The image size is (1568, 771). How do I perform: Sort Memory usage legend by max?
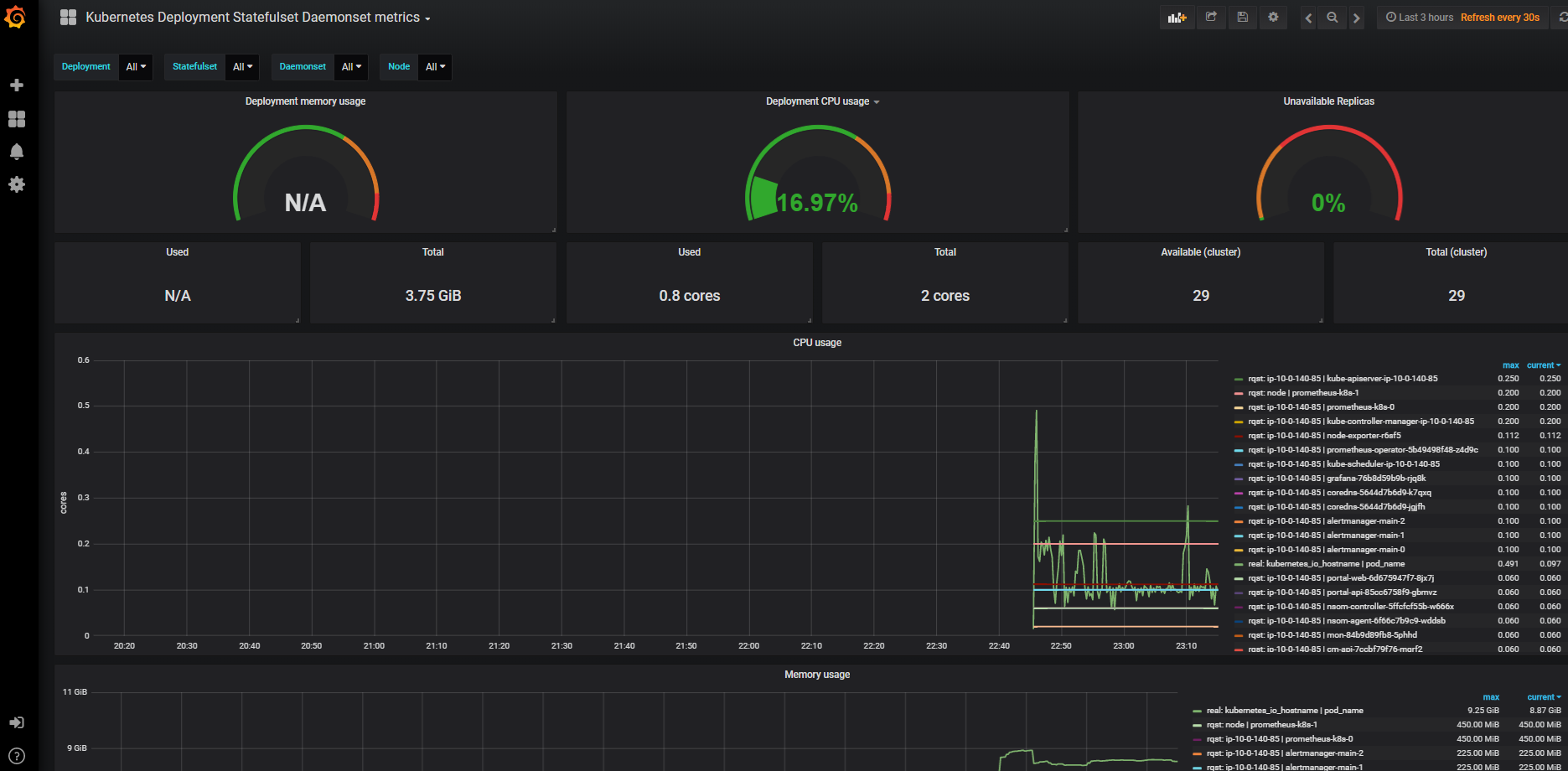1491,697
